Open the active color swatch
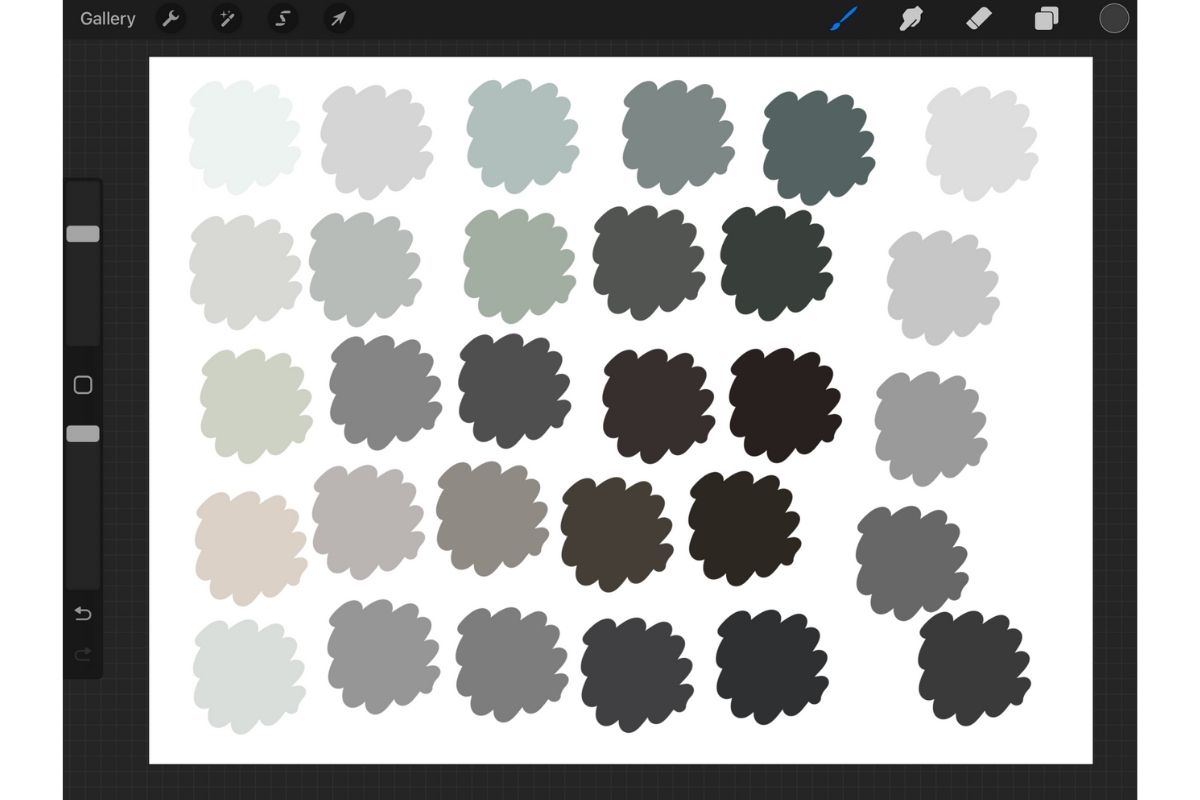1200x800 pixels. pos(1113,18)
